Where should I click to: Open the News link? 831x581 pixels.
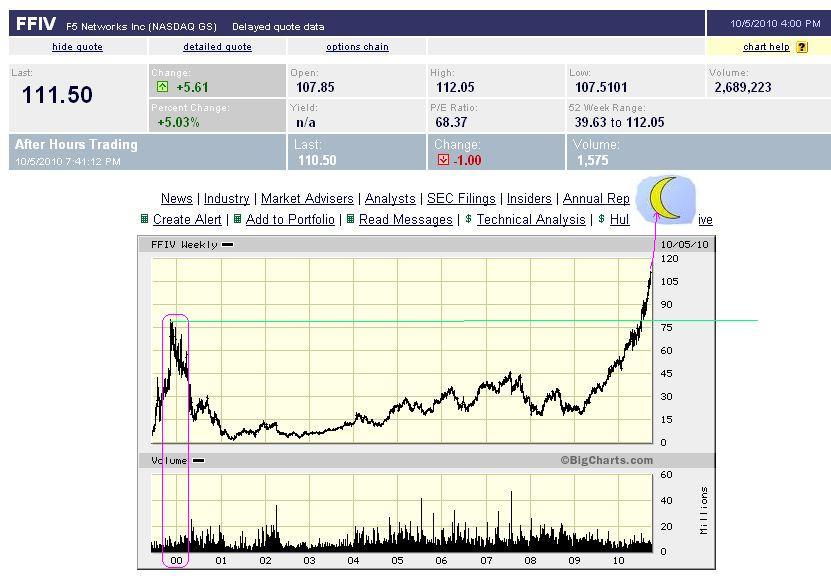click(x=176, y=198)
